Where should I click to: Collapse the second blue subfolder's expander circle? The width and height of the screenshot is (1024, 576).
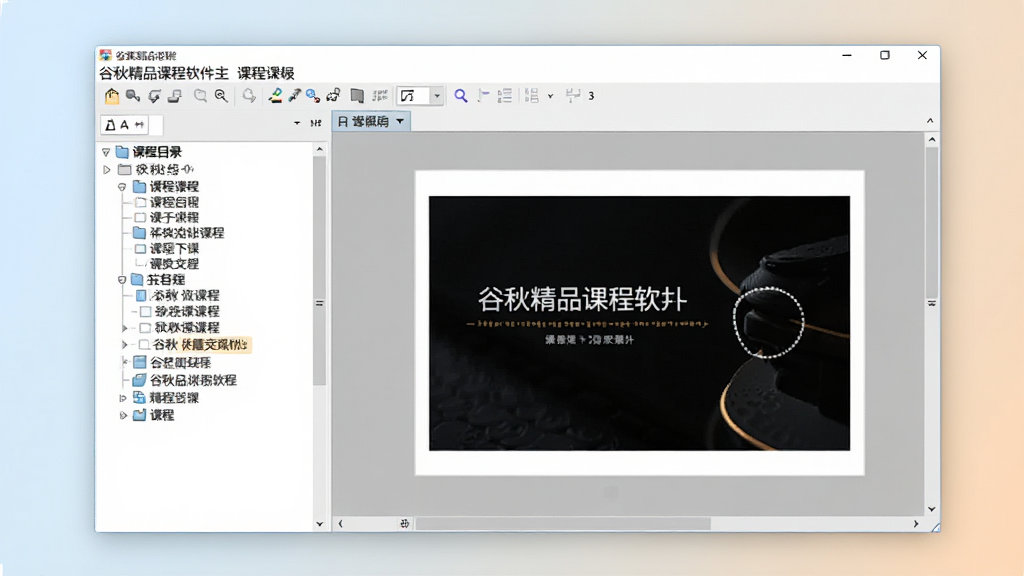click(122, 280)
